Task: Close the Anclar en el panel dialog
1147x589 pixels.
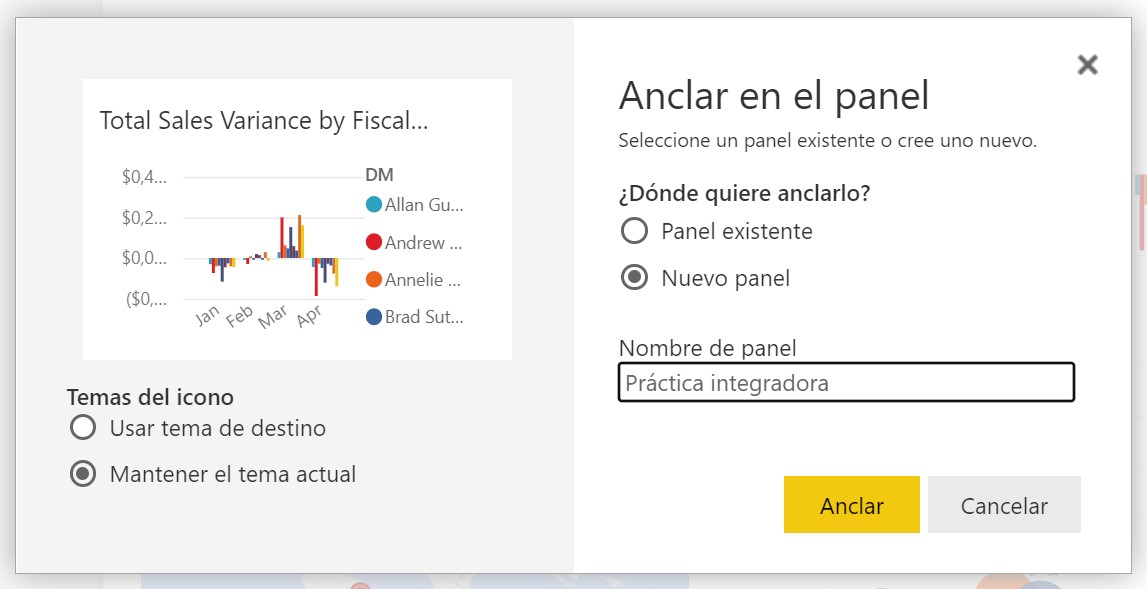Action: [1087, 65]
